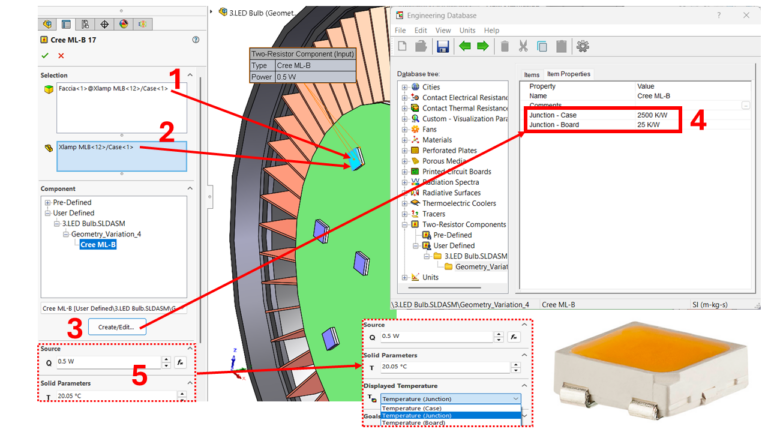
Task: Switch to the Items tab
Action: 531,74
